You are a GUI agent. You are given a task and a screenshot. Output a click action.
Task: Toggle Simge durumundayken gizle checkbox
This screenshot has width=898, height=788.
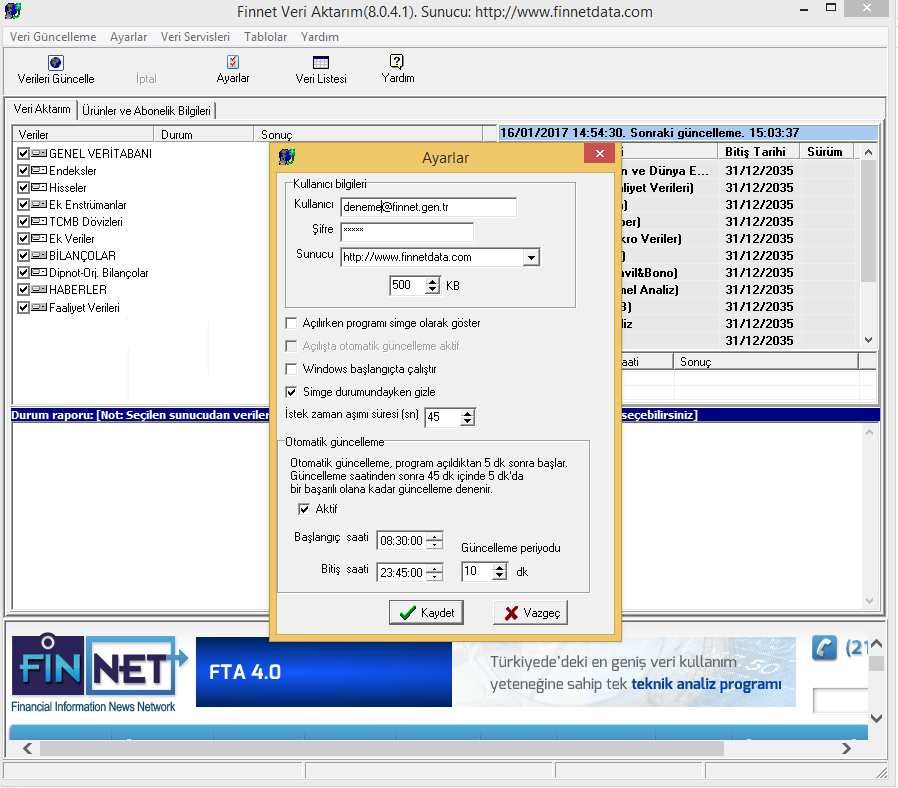(292, 392)
